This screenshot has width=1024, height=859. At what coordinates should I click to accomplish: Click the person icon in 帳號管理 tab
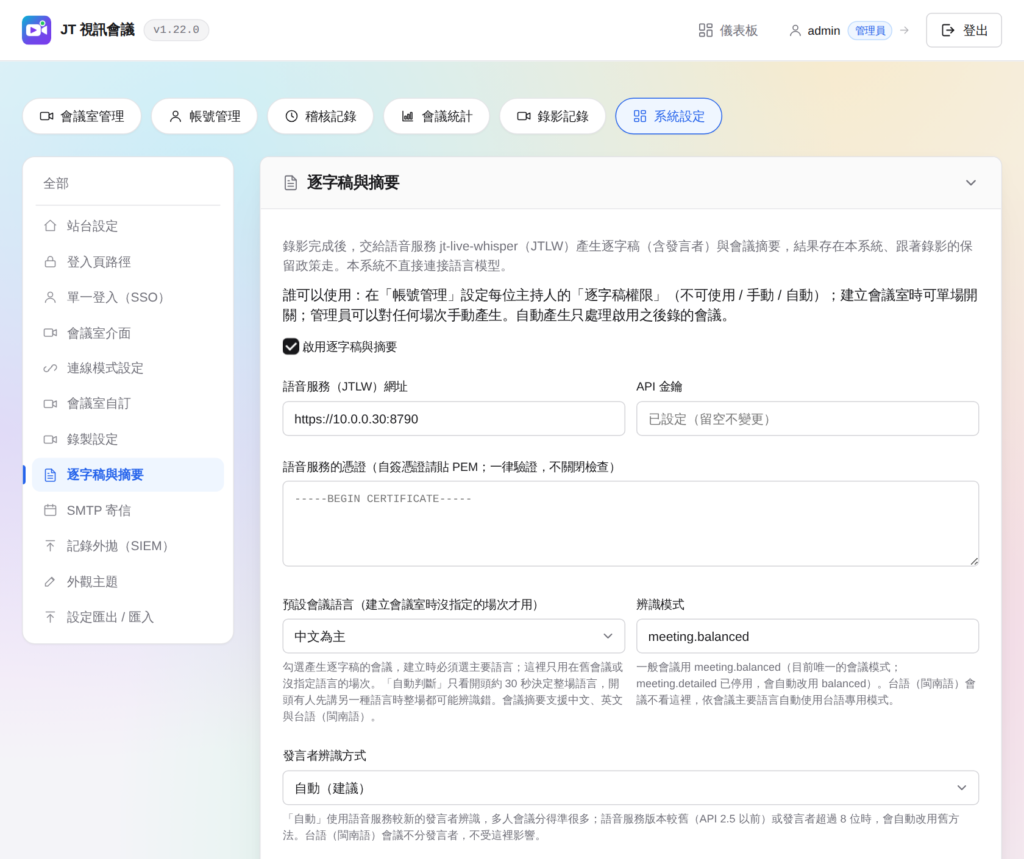coord(175,116)
